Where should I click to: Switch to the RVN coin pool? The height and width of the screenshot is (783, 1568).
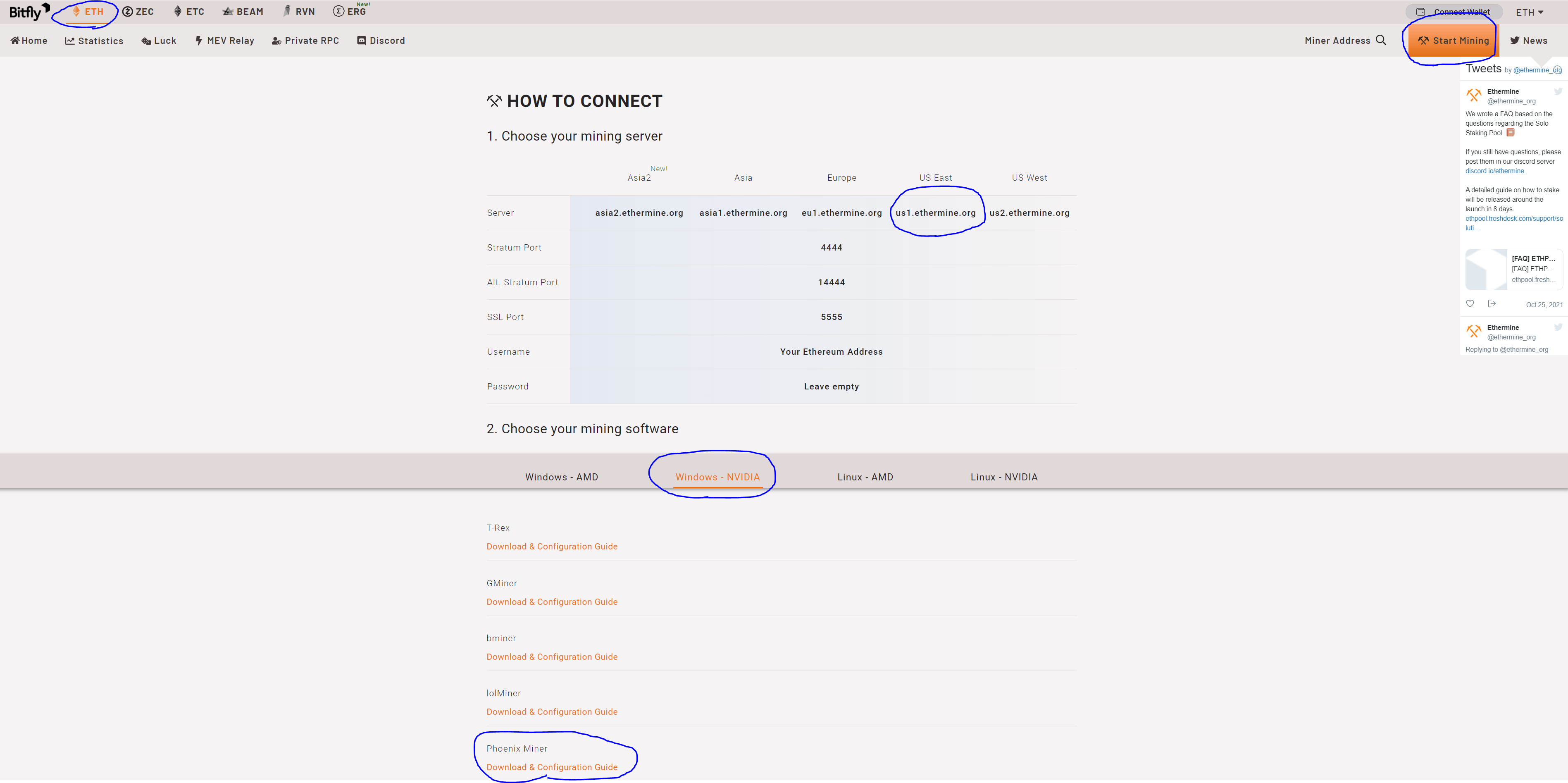click(x=299, y=12)
